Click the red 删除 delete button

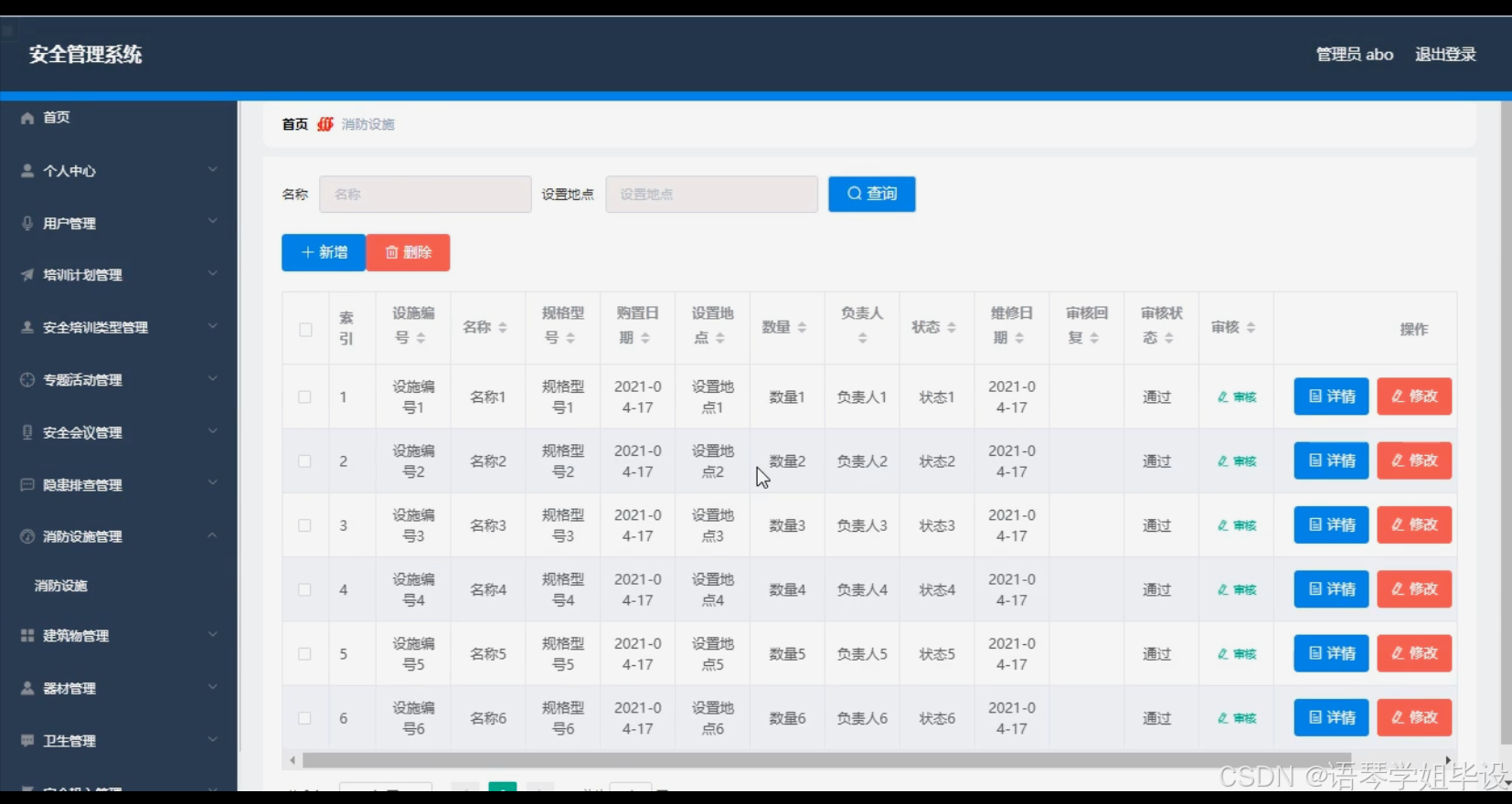[x=408, y=252]
